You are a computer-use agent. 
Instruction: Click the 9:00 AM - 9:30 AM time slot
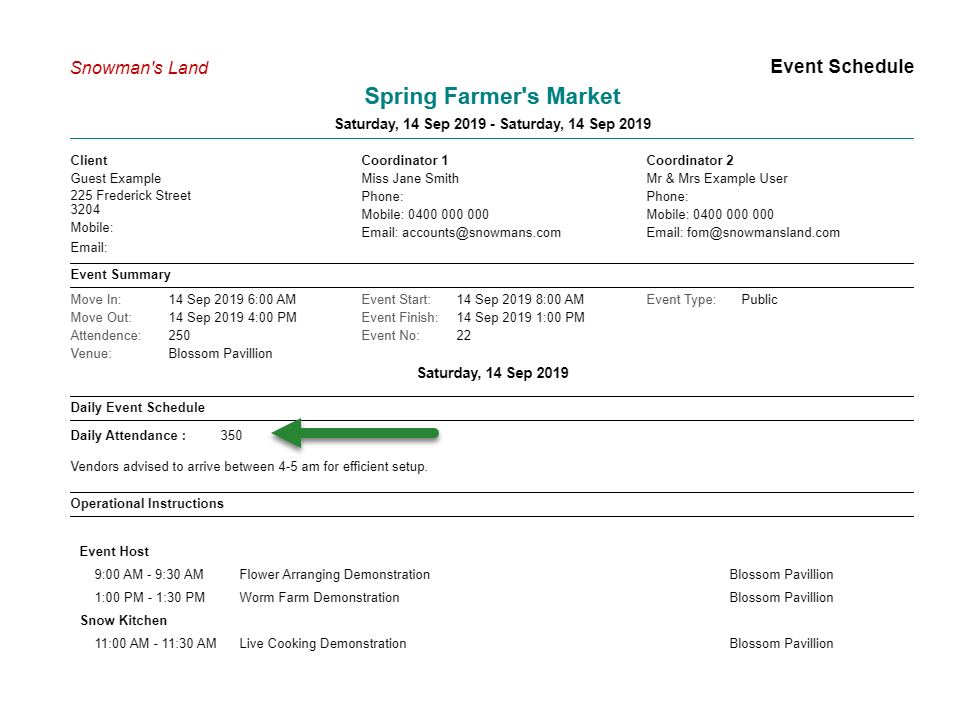[149, 575]
